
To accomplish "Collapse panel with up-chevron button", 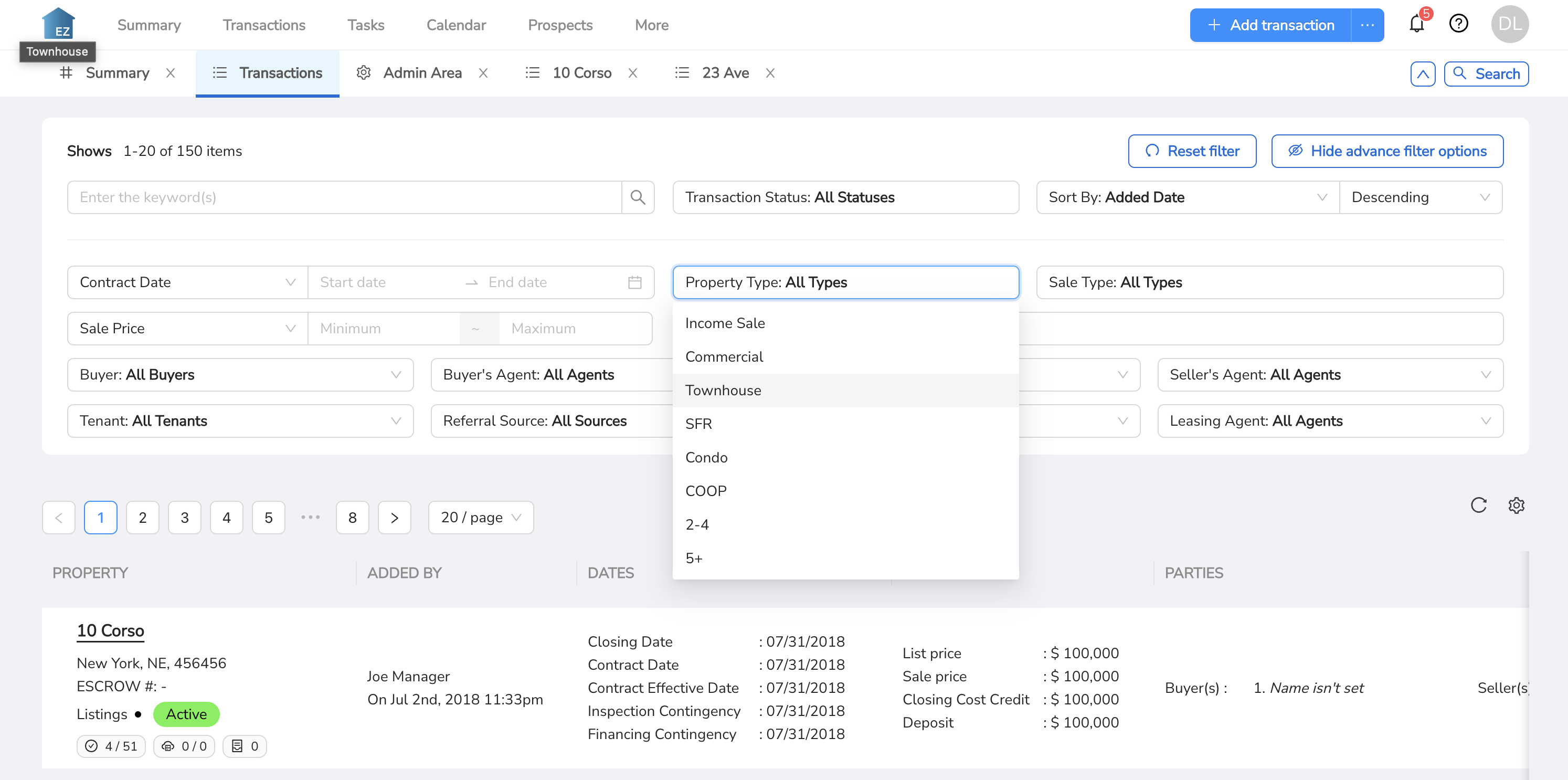I will [x=1423, y=73].
